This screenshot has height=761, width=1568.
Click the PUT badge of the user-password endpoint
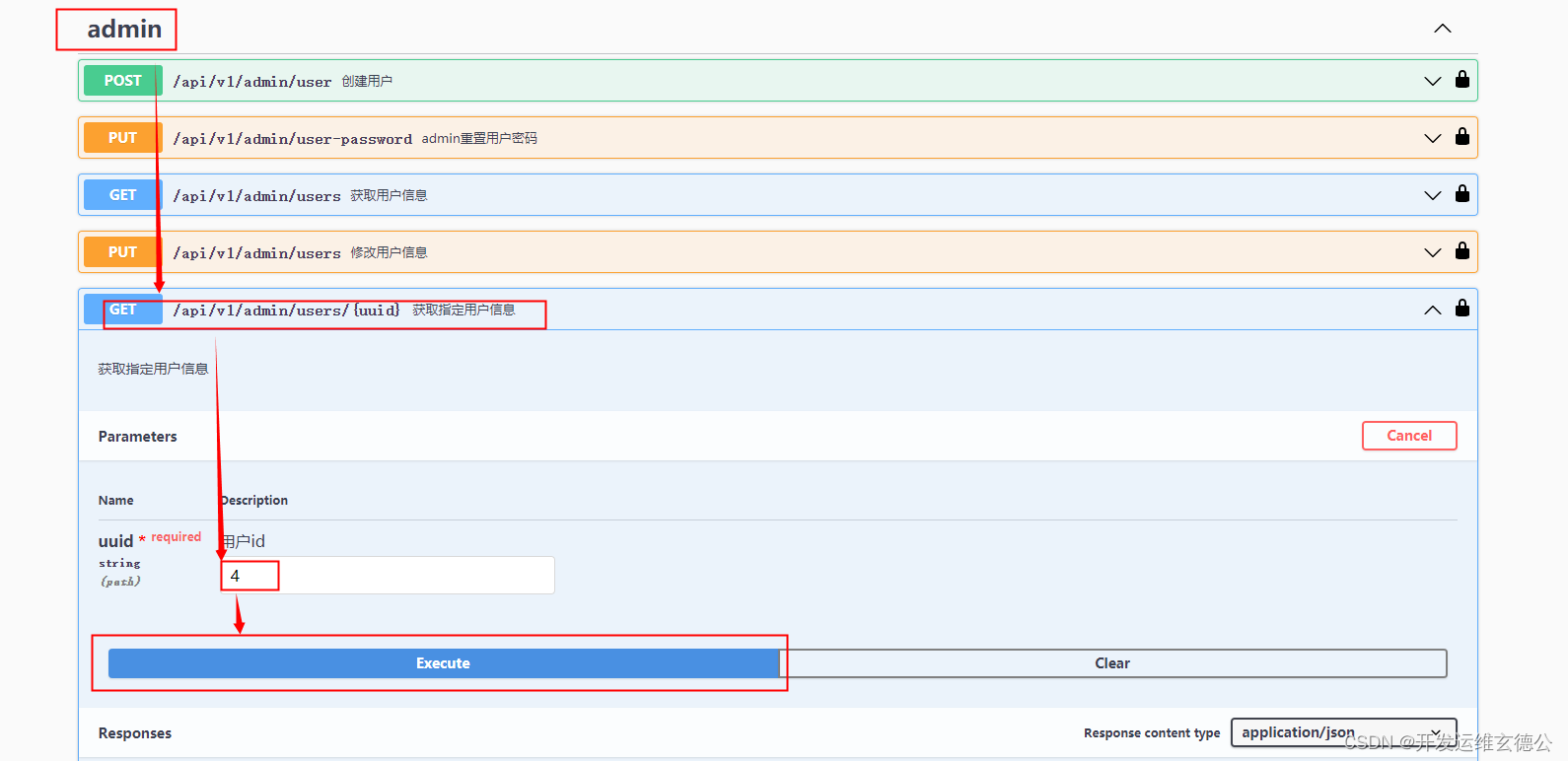point(123,138)
